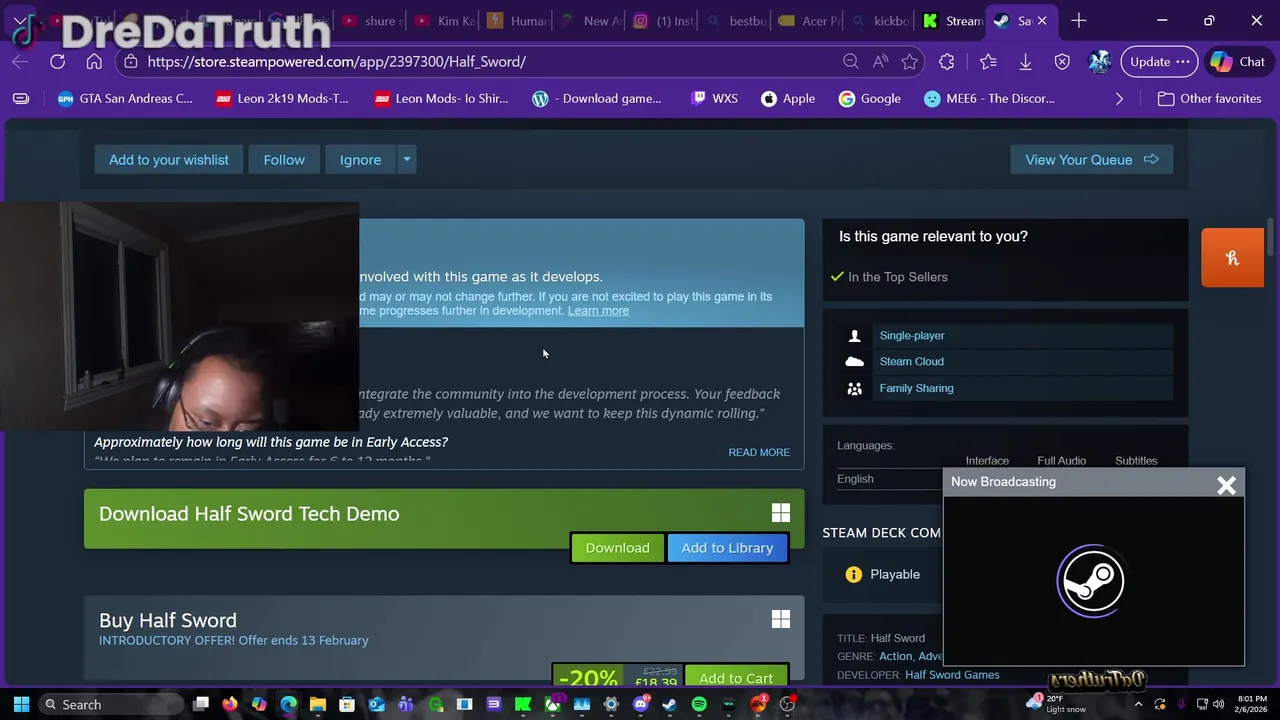Click the Steam logo in the broadcast overlay

click(1092, 580)
